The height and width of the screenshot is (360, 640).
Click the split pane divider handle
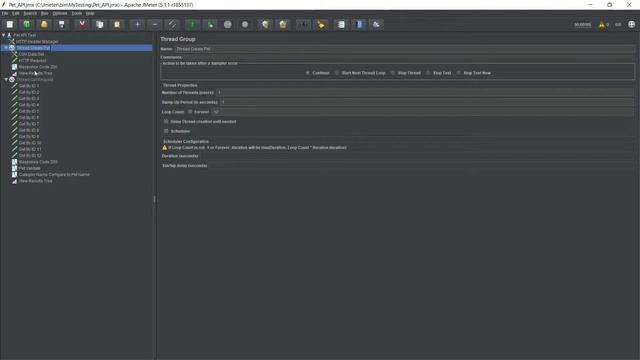point(154,199)
